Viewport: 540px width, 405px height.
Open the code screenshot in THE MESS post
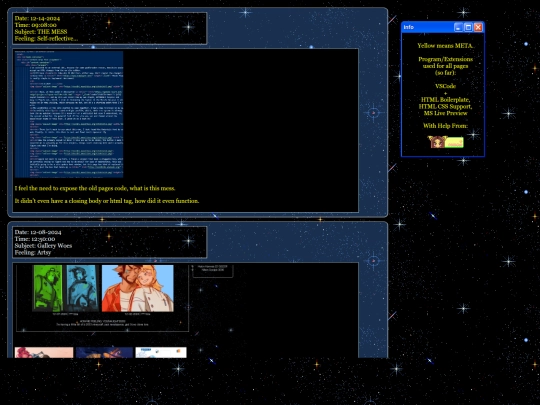click(69, 114)
